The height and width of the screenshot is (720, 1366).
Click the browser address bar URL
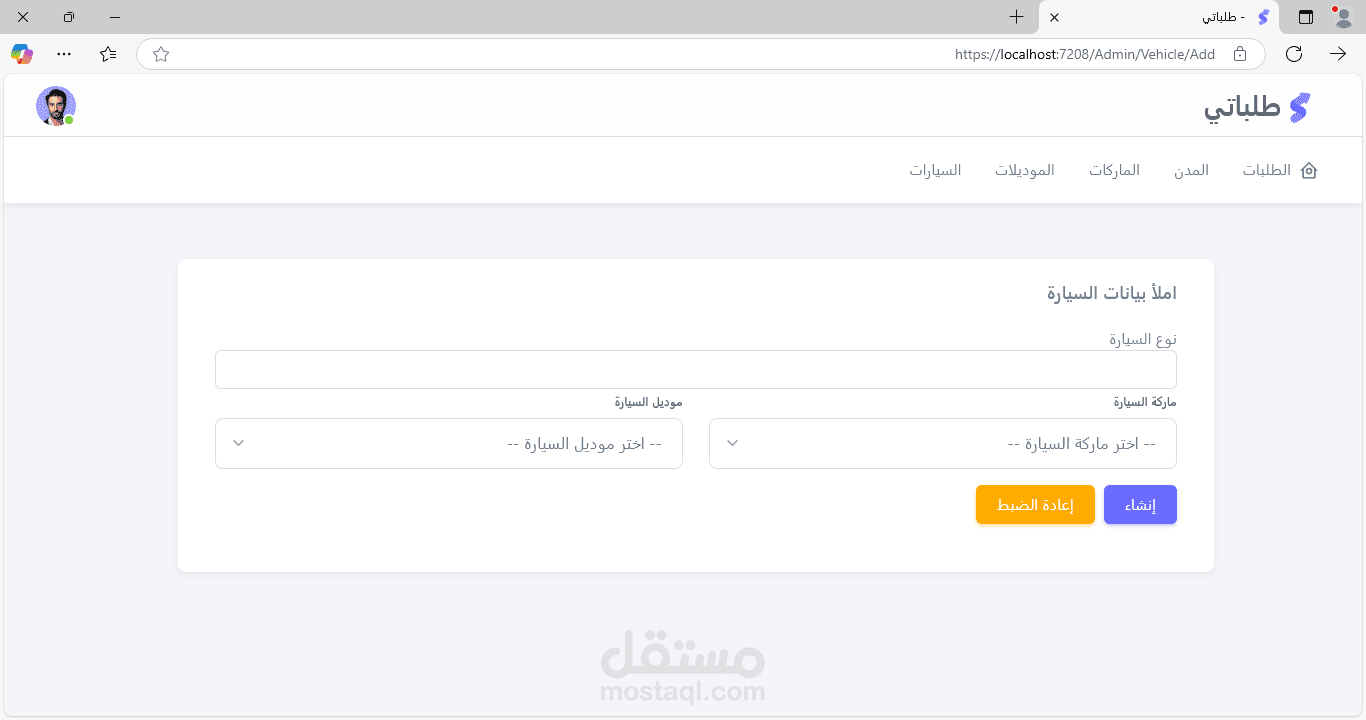point(1085,54)
